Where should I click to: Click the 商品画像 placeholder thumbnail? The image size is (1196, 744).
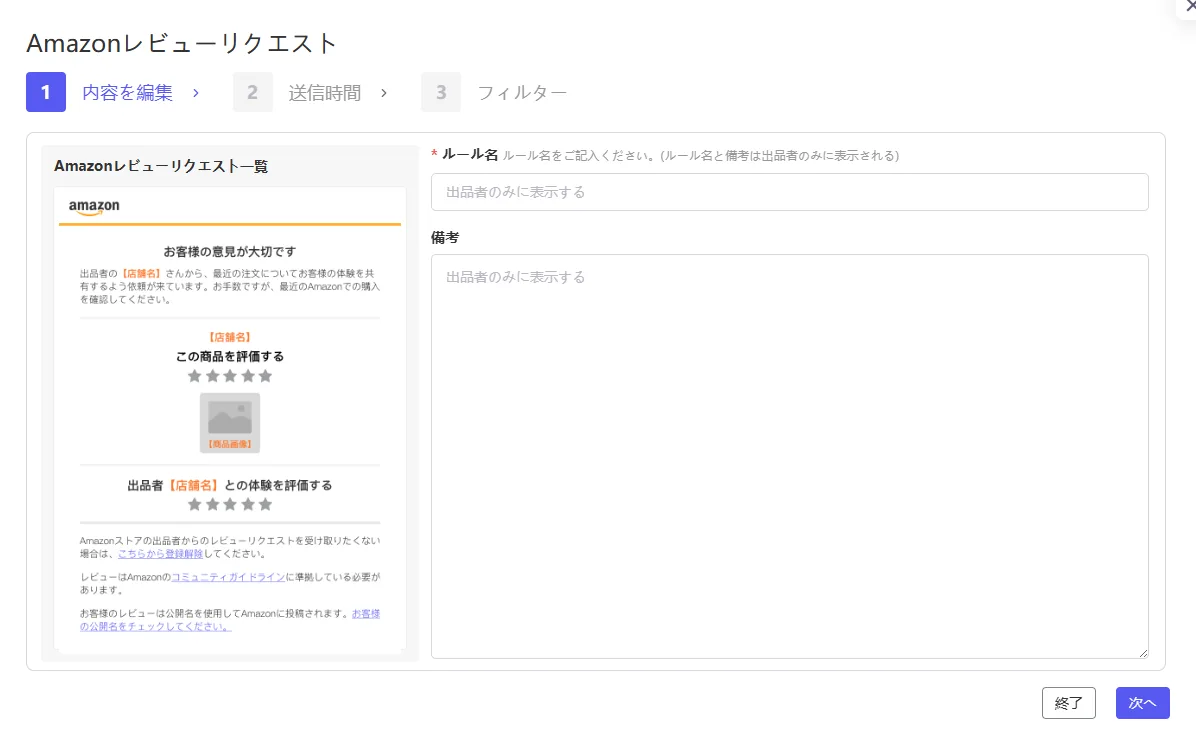tap(230, 423)
